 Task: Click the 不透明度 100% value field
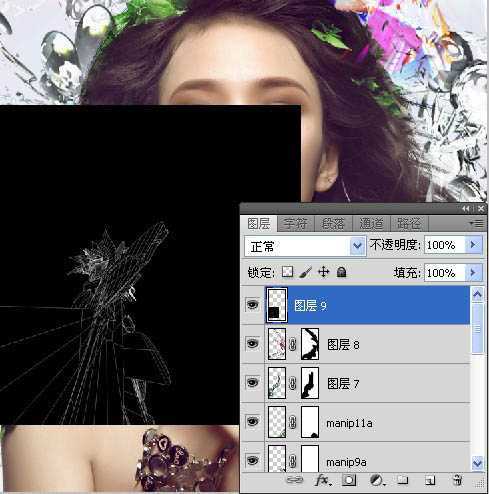coord(445,245)
